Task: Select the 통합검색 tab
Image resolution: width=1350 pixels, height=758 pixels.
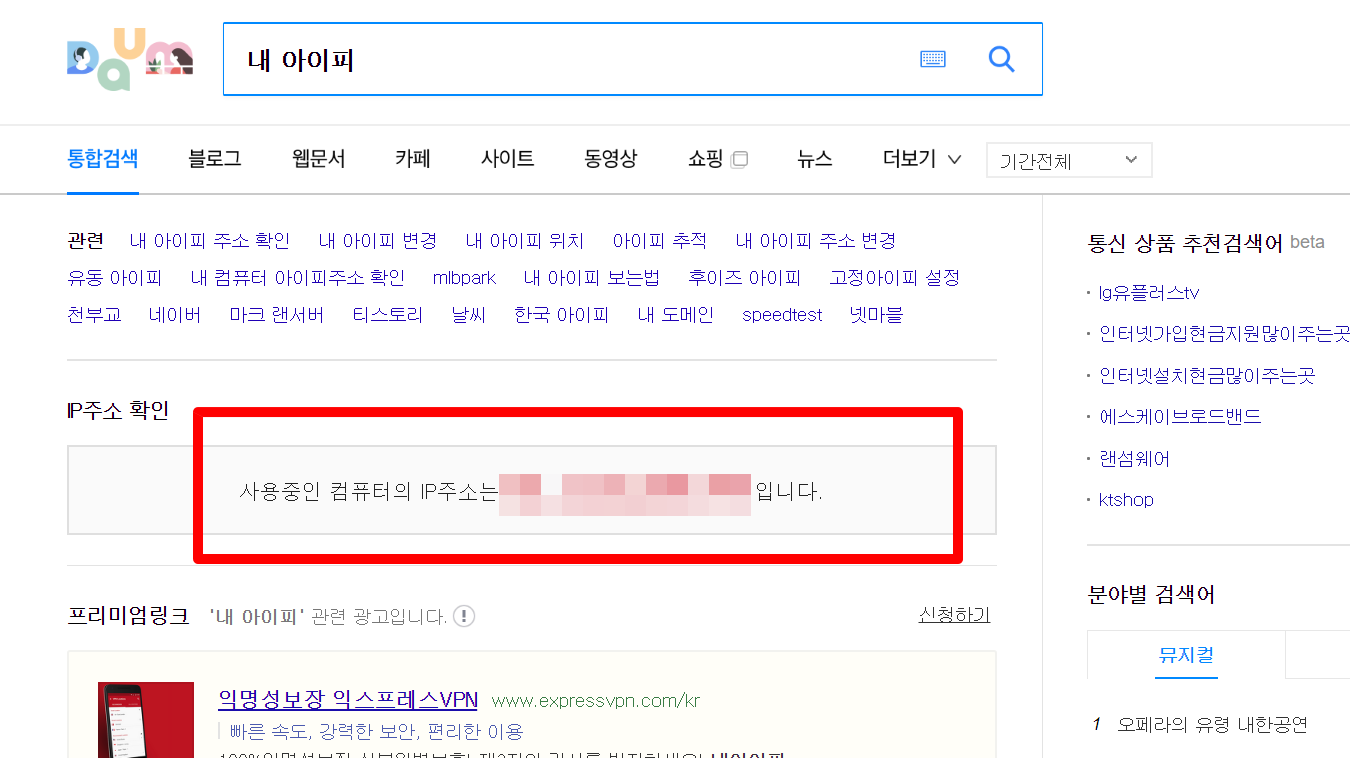Action: (102, 158)
